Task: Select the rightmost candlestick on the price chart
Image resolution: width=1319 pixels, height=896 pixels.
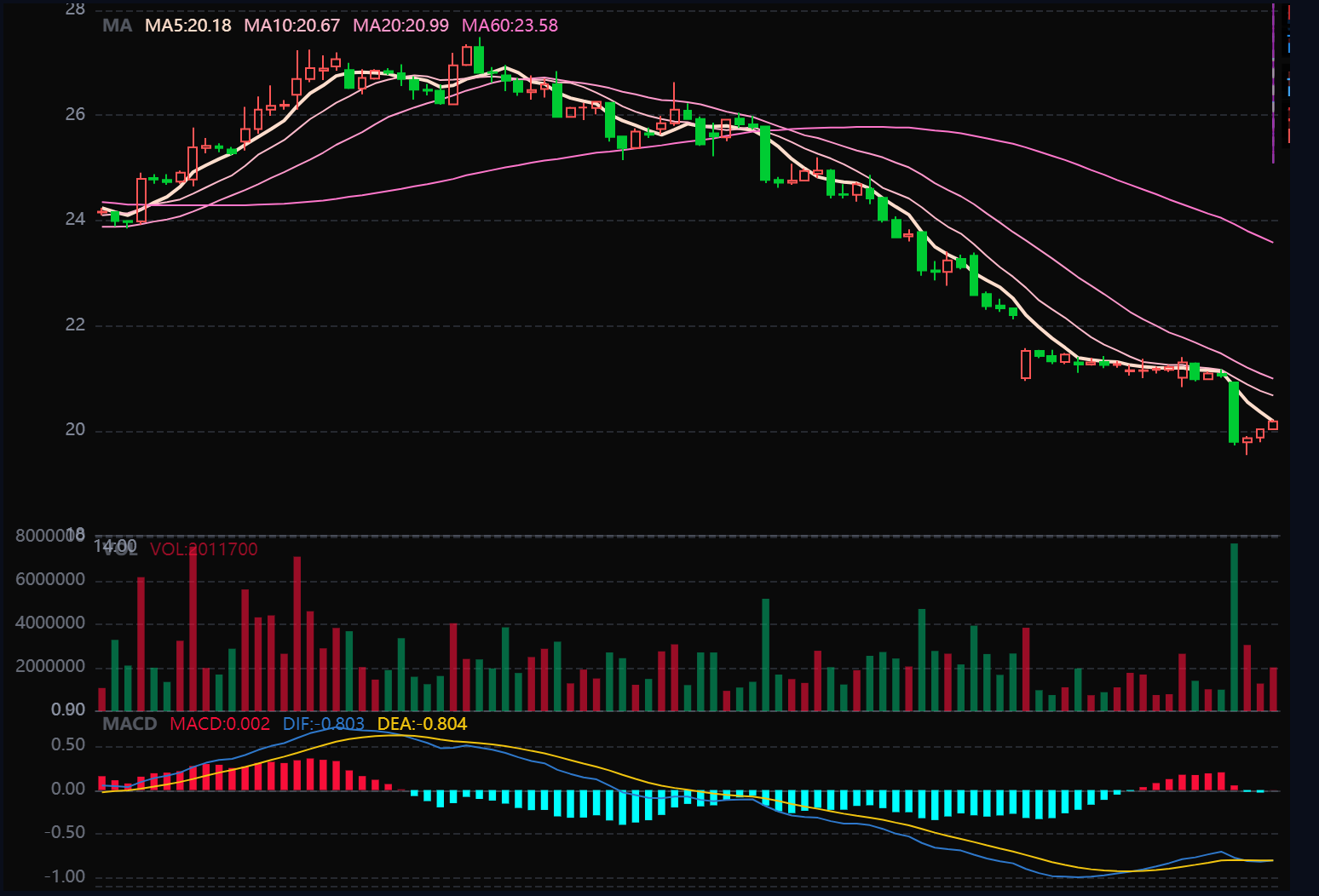Action: pyautogui.click(x=1273, y=426)
